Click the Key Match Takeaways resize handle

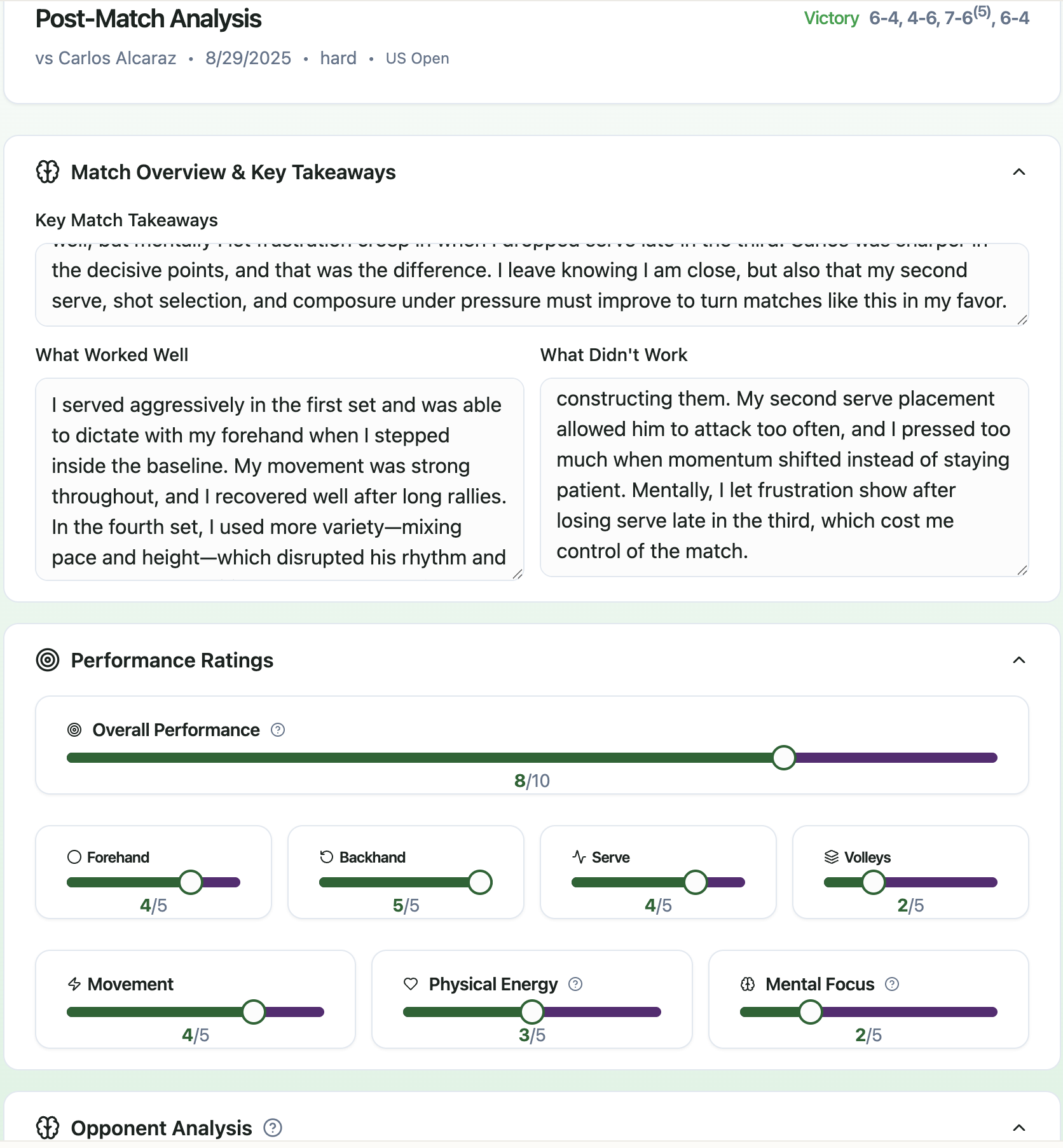pos(1022,320)
